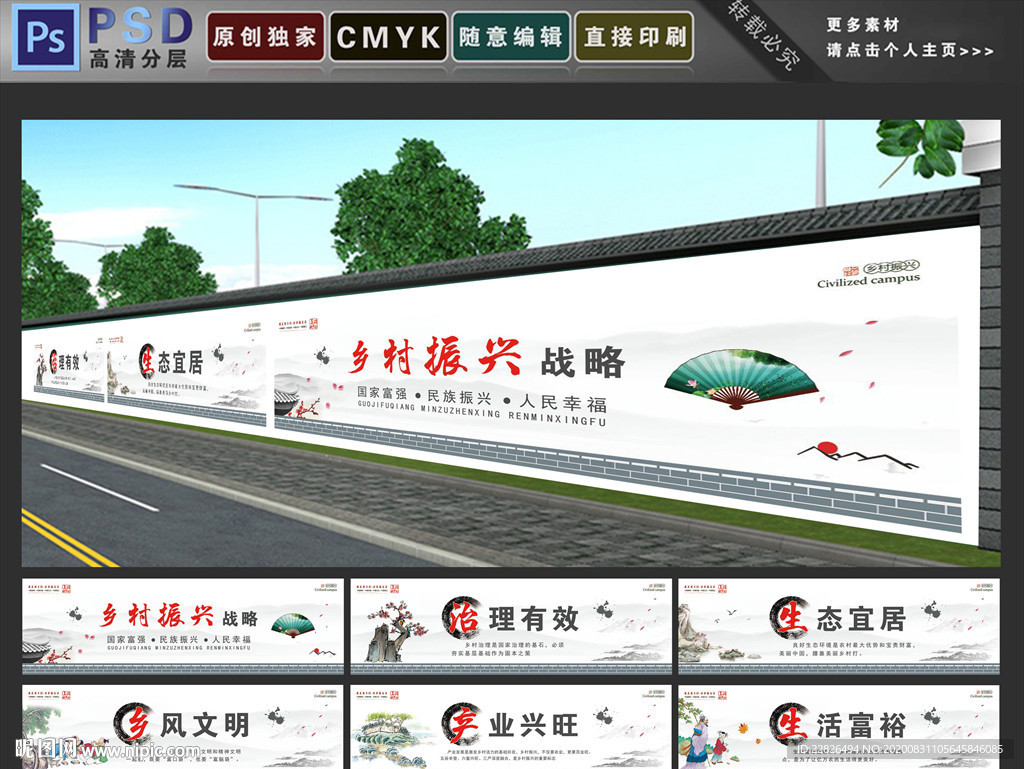Click the green folding fan graphic on wall

coord(741,379)
